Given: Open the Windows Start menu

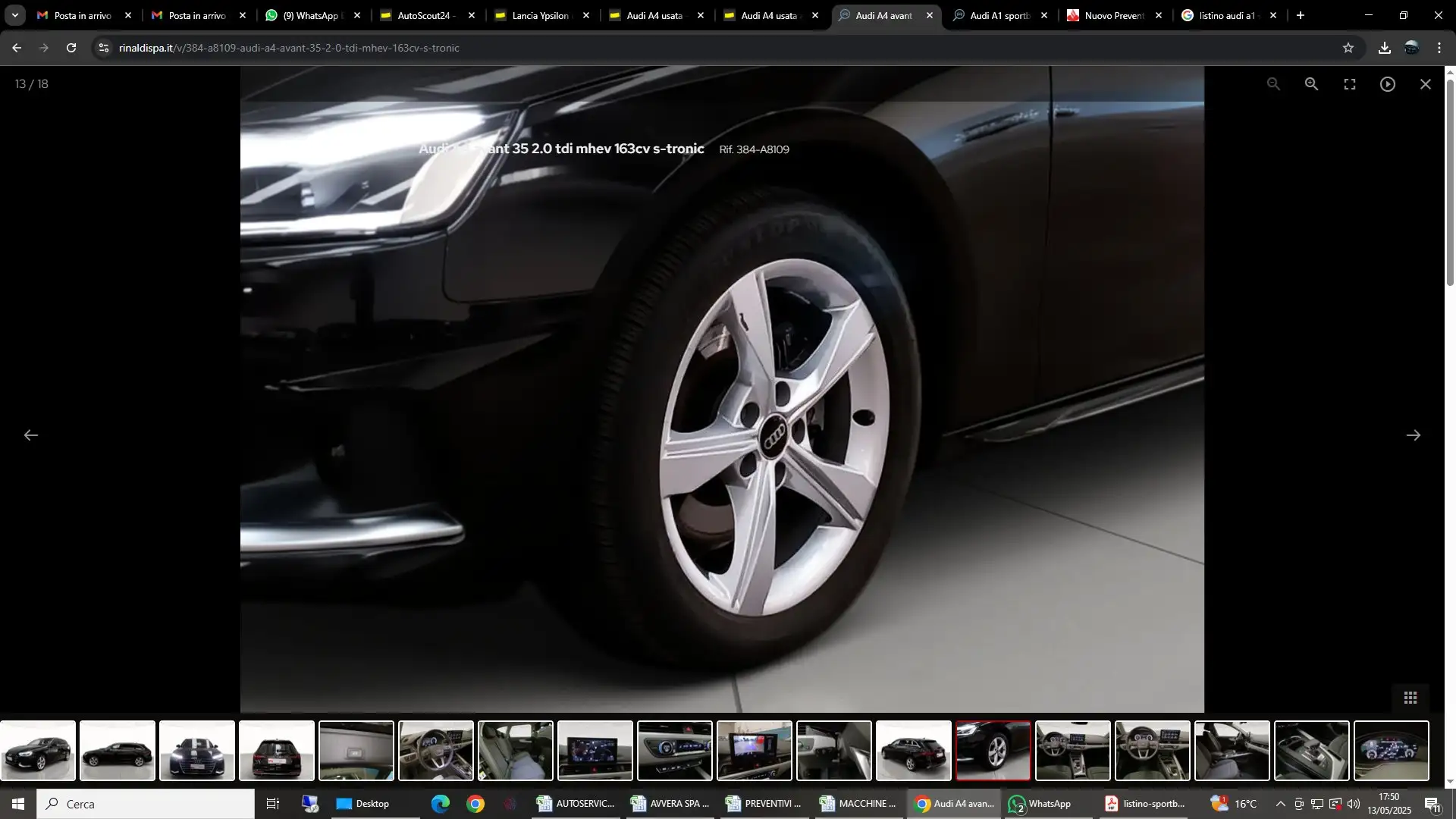Looking at the screenshot, I should 18,804.
